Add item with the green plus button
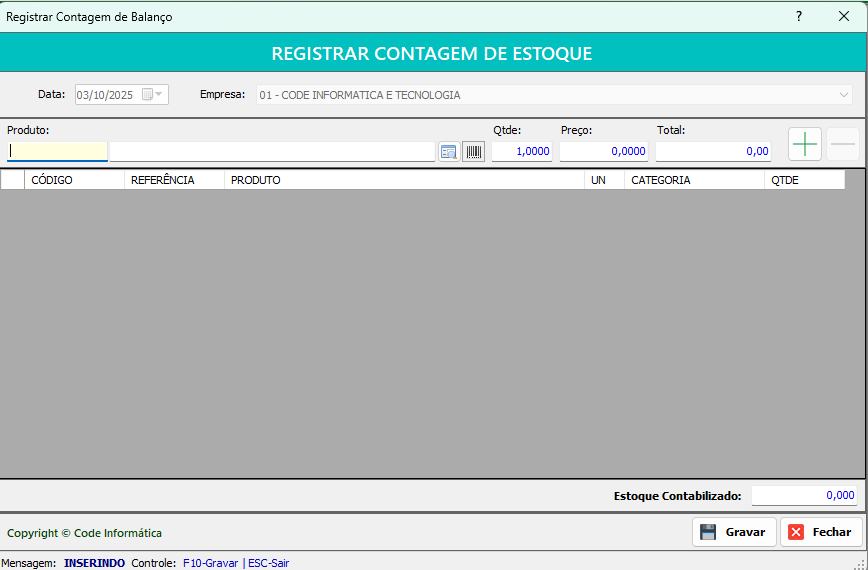The width and height of the screenshot is (868, 570). pos(804,144)
